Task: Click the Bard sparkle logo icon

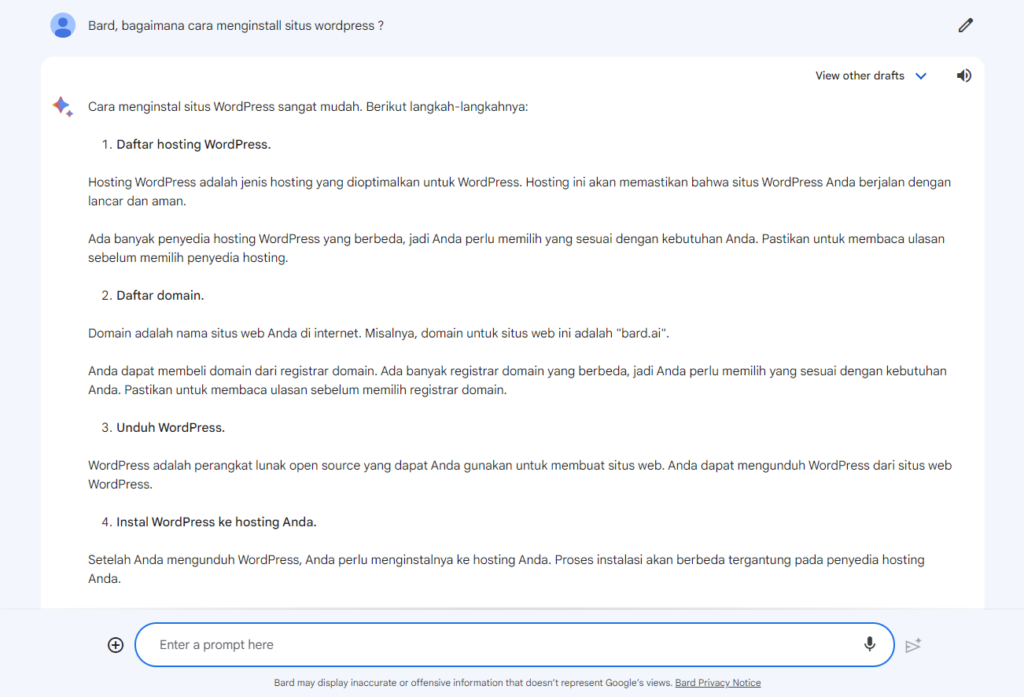Action: pyautogui.click(x=63, y=106)
